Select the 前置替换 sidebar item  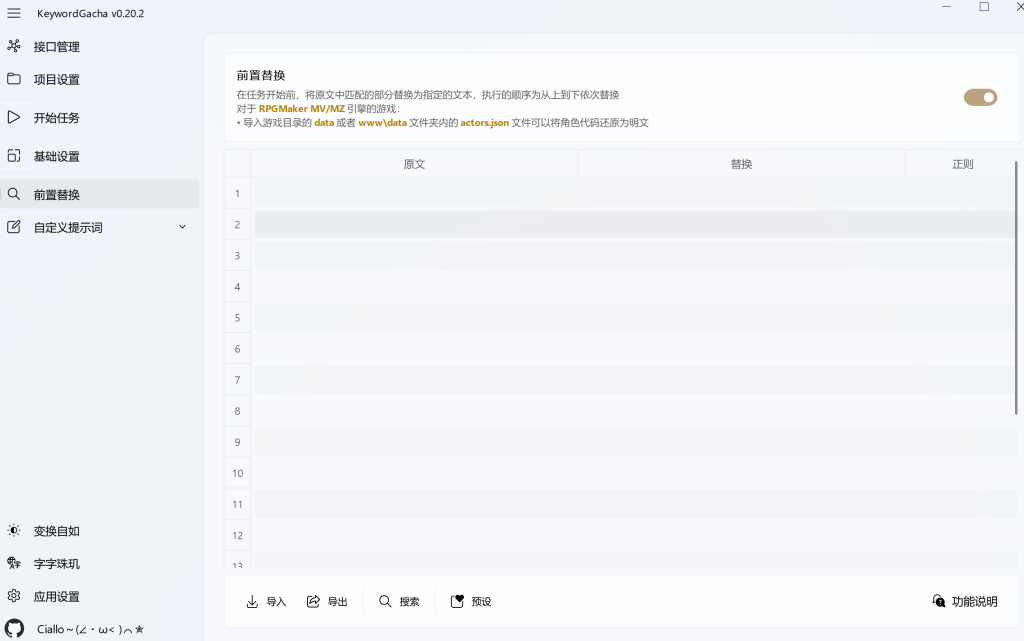click(x=56, y=195)
